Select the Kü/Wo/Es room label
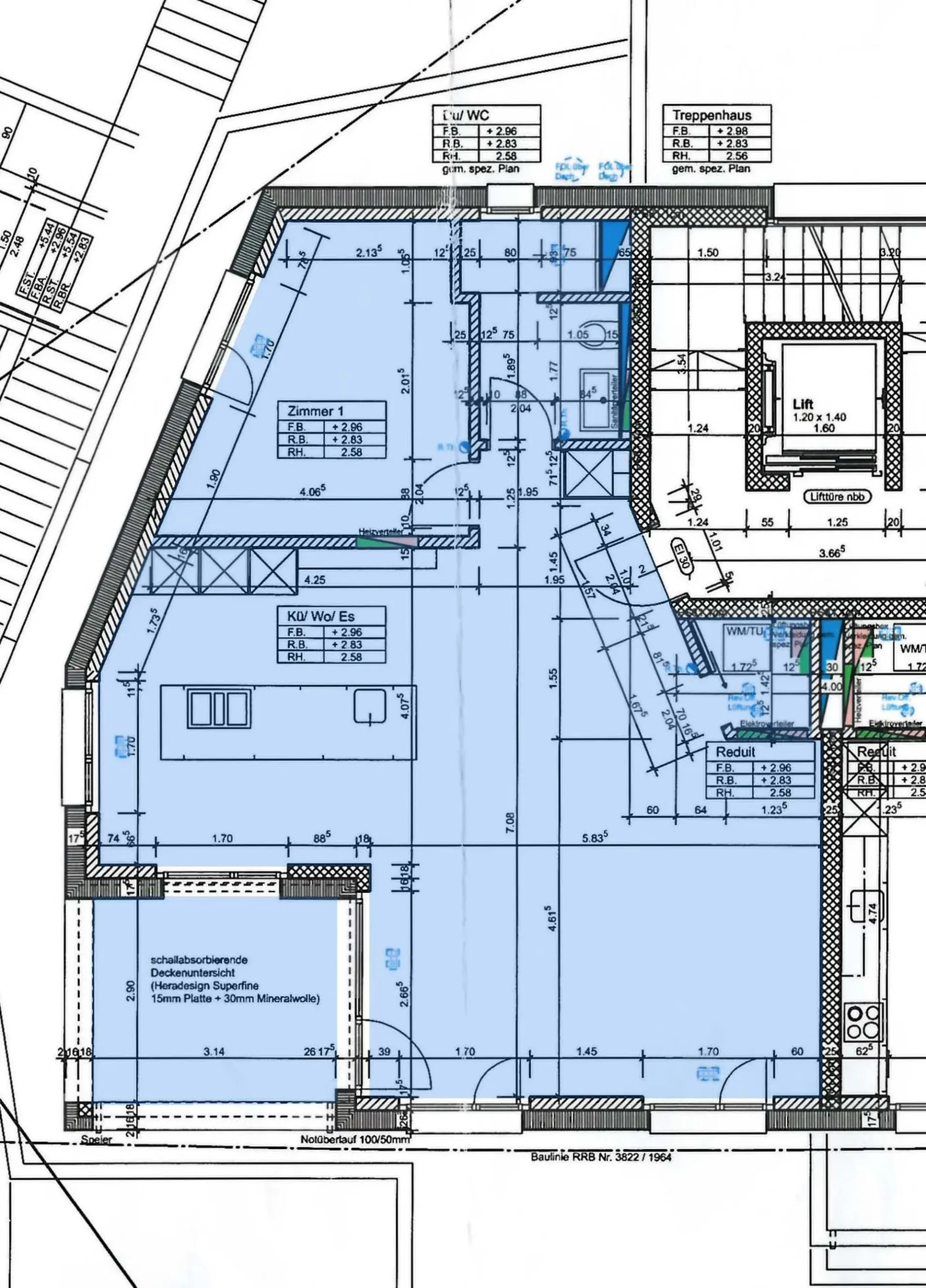Viewport: 926px width, 1288px height. pos(332,634)
